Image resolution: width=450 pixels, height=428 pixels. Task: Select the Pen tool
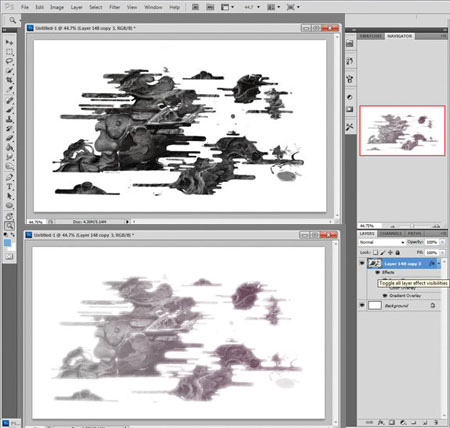point(9,177)
